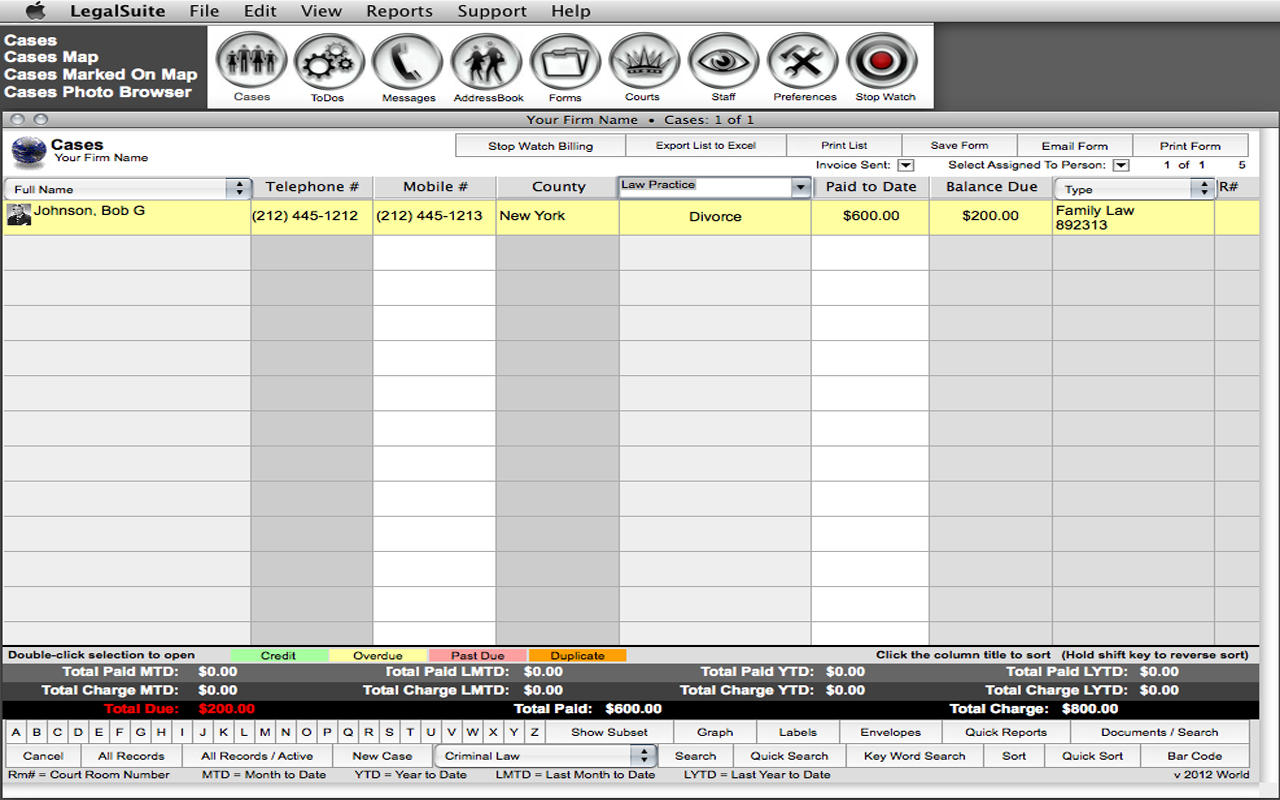Select Cases Map in sidebar
Screen dimensions: 1280x800
coord(51,57)
